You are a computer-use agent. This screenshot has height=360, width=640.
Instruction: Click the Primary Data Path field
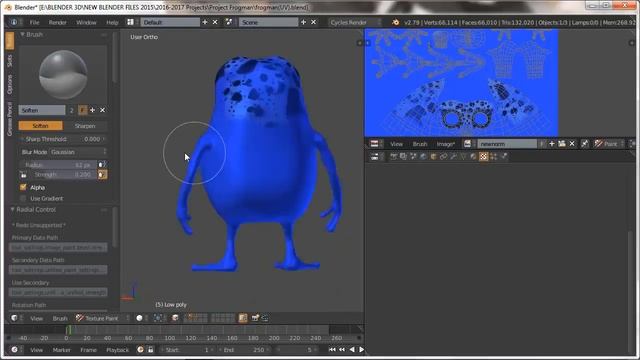tap(58, 248)
